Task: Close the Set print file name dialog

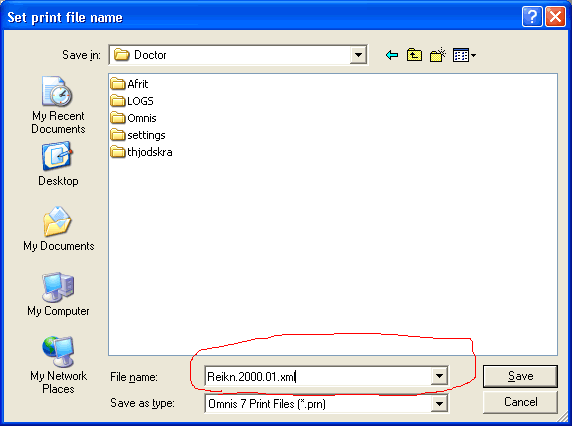Action: pyautogui.click(x=555, y=17)
